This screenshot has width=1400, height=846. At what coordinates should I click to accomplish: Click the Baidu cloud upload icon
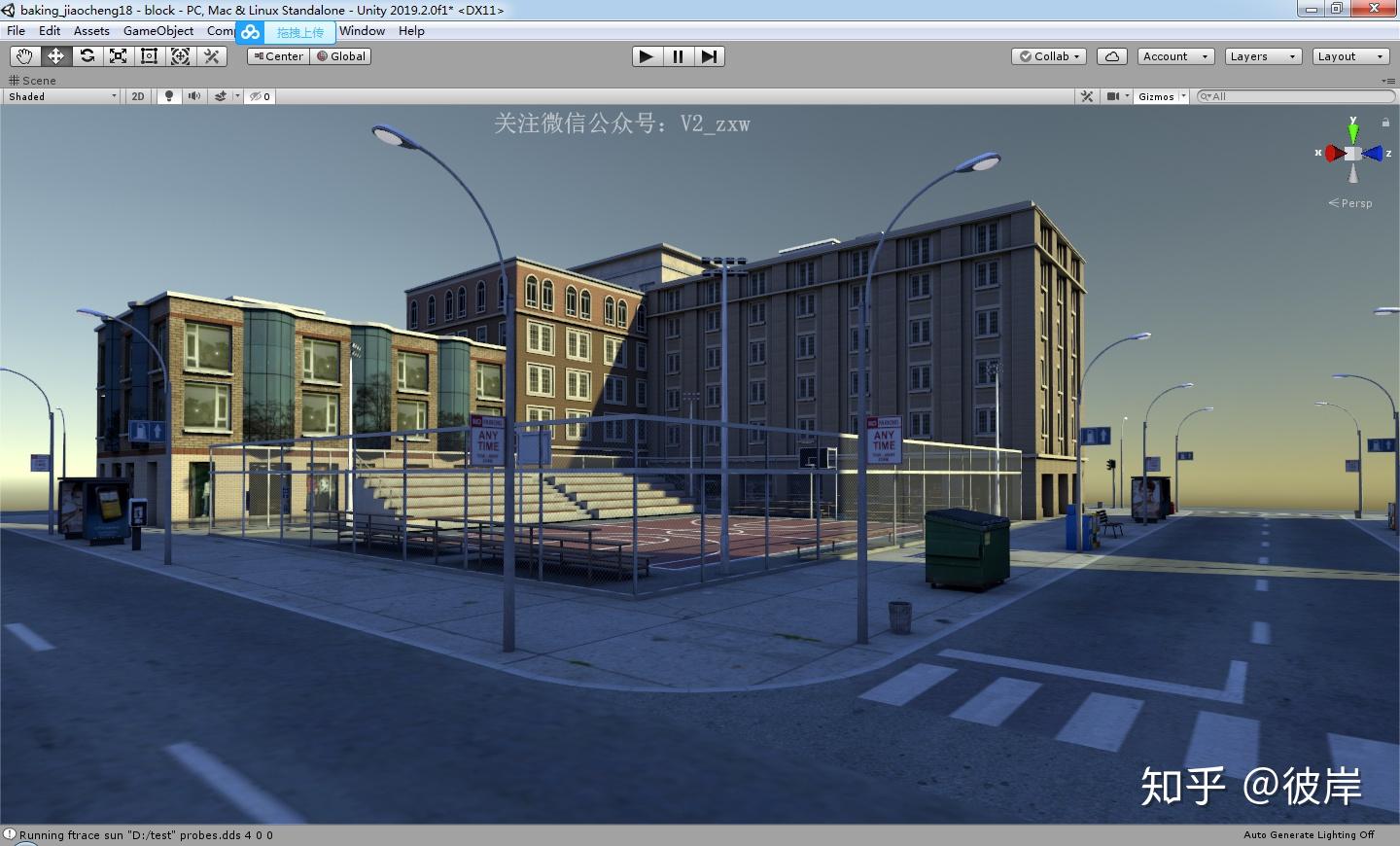point(251,32)
